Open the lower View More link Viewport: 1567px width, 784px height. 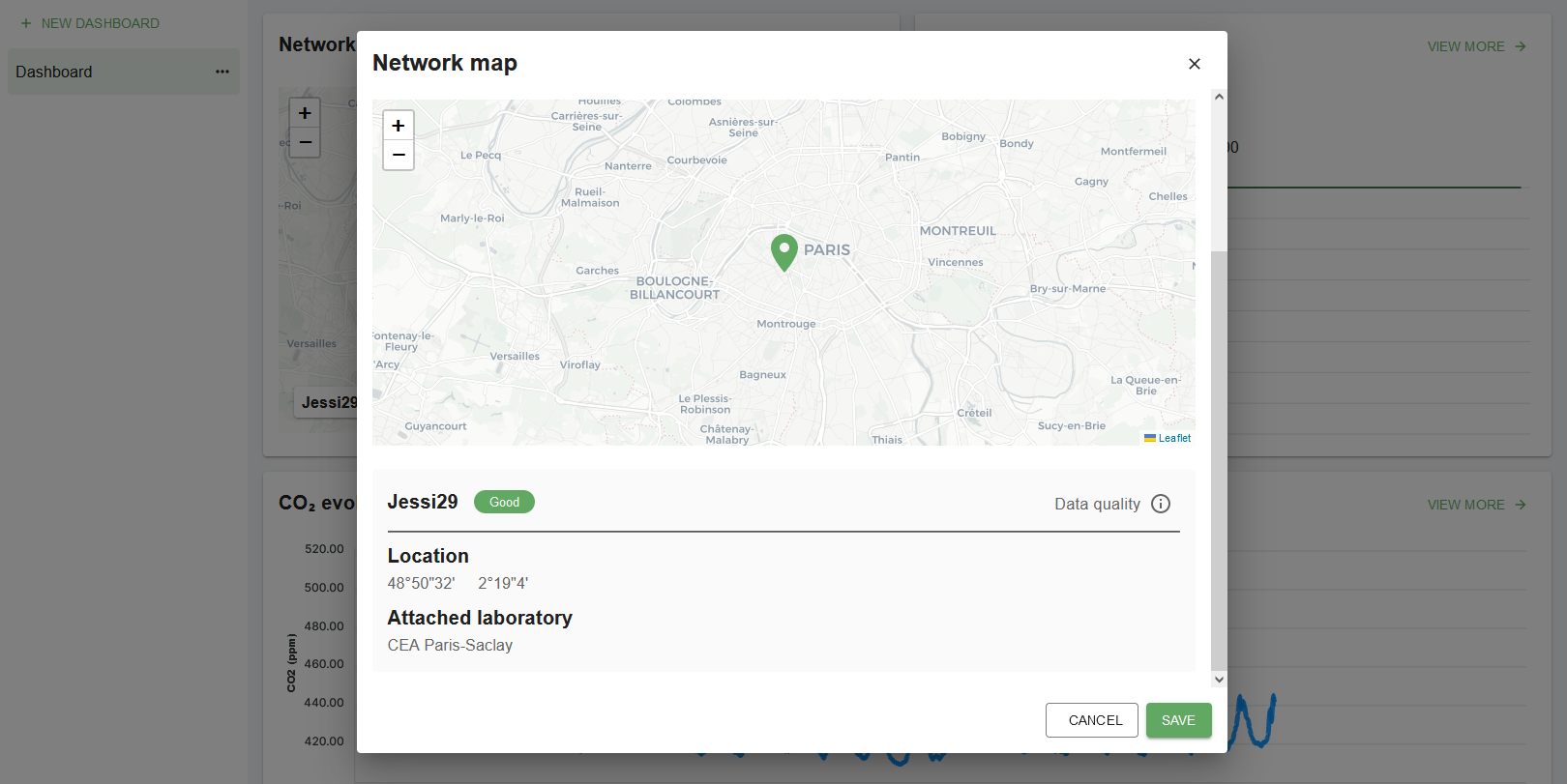(x=1476, y=505)
